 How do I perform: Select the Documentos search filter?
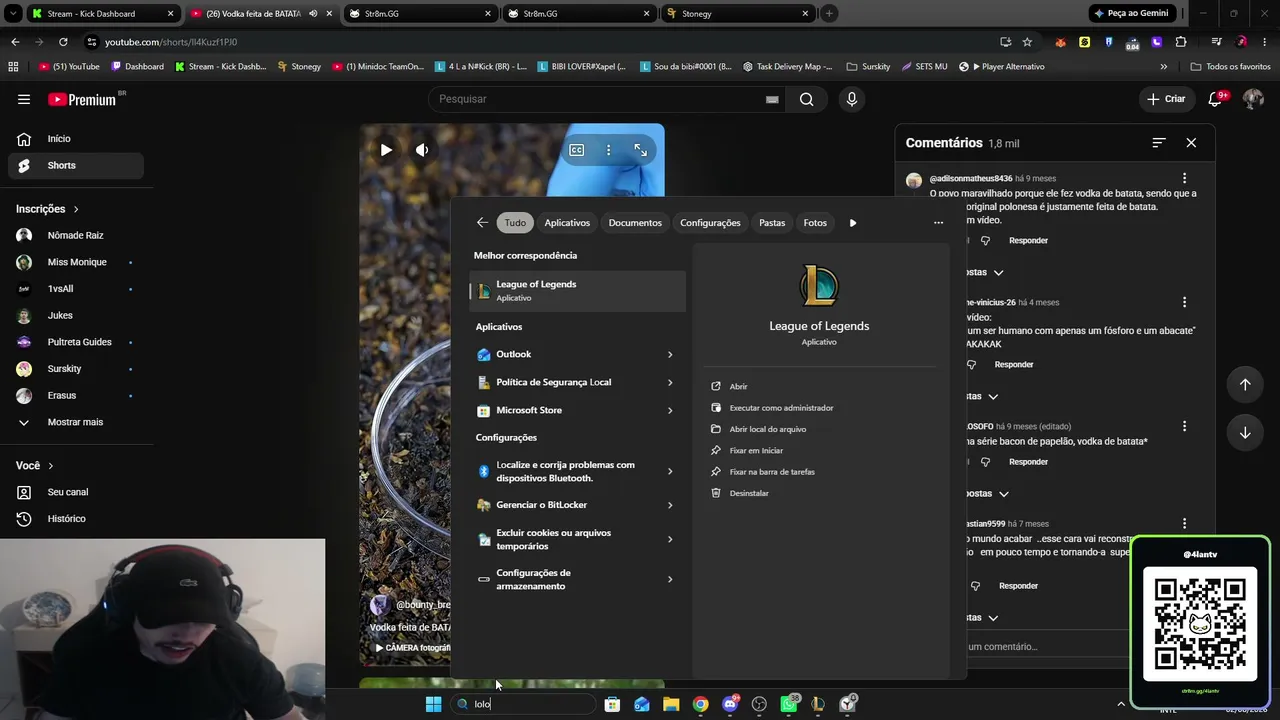coord(635,223)
